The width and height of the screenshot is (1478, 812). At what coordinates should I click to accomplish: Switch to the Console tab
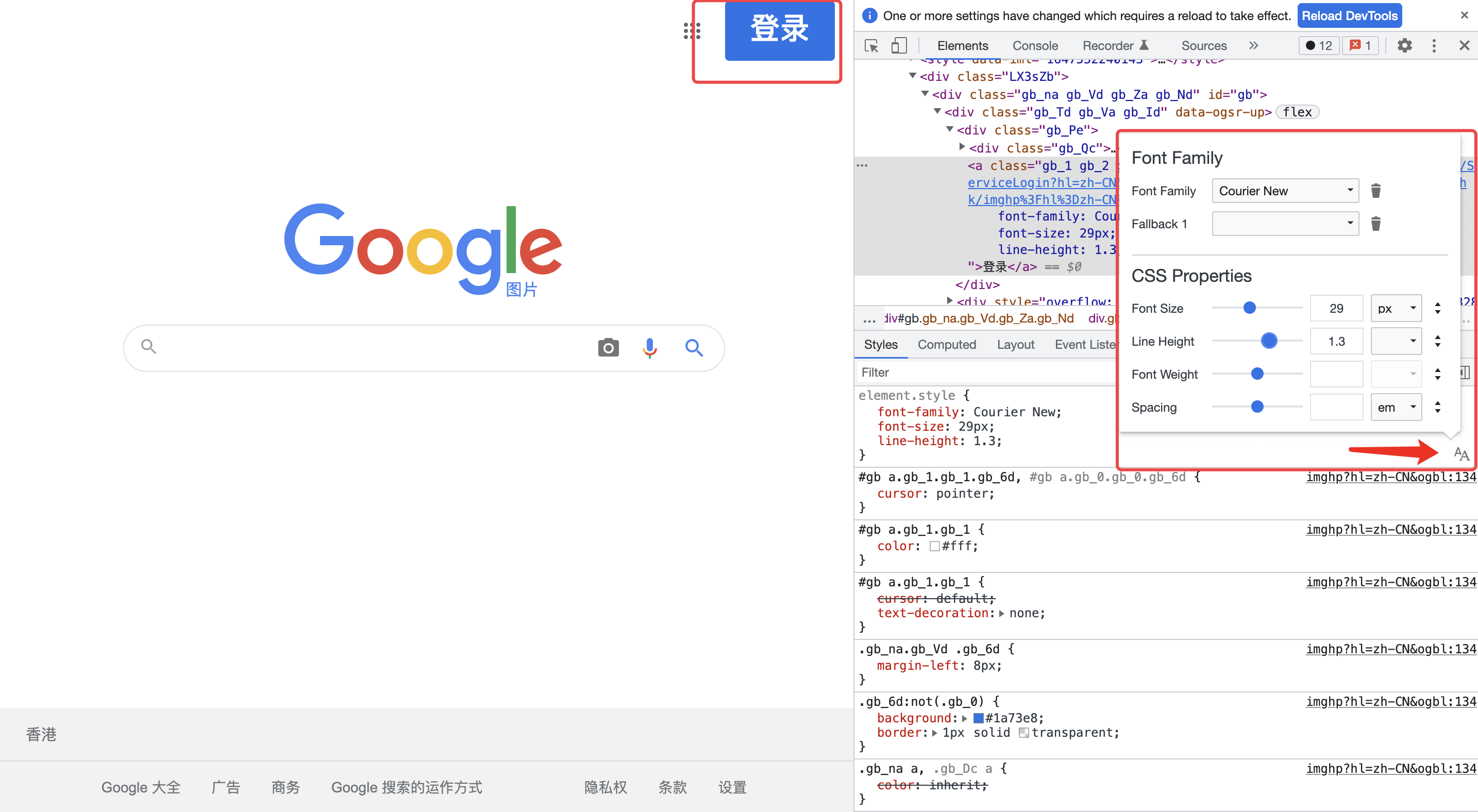pos(1034,46)
